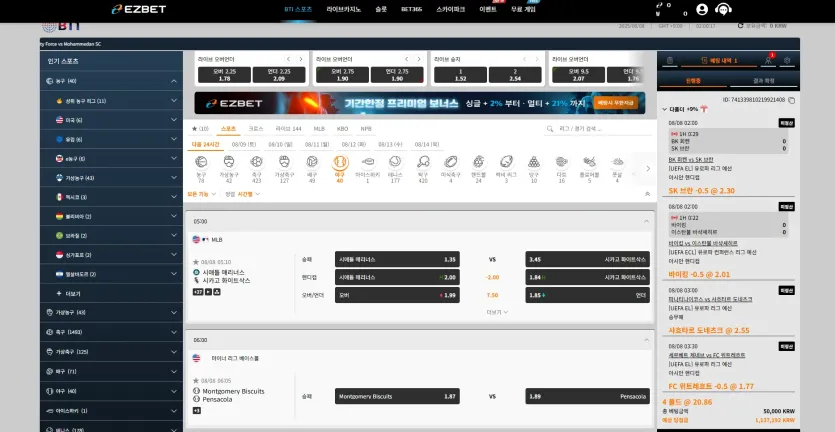Pick the ice hockey puck sport icon
The width and height of the screenshot is (835, 432).
[x=367, y=162]
